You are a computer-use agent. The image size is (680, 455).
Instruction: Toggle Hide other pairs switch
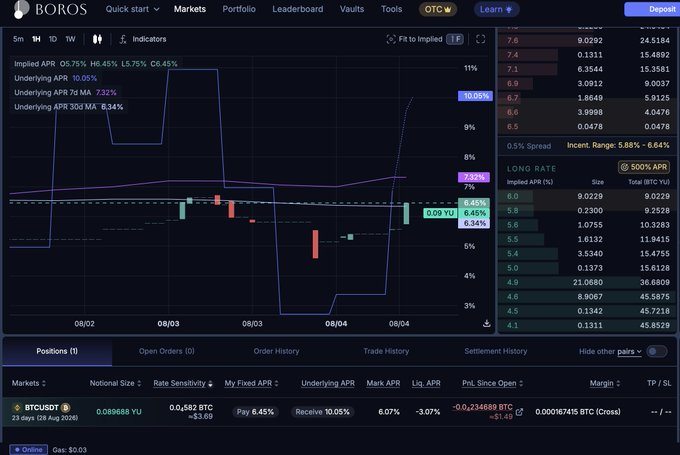pyautogui.click(x=657, y=351)
